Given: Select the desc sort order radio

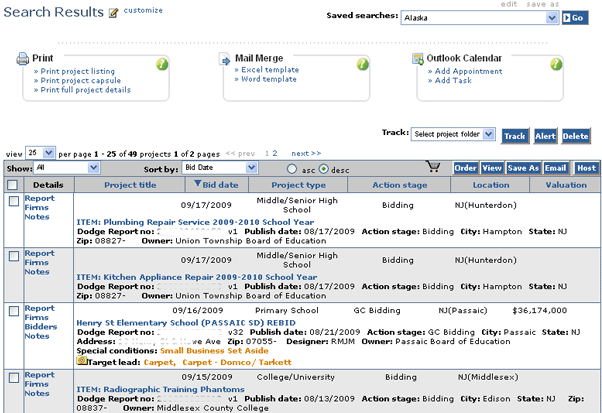Looking at the screenshot, I should click(324, 169).
